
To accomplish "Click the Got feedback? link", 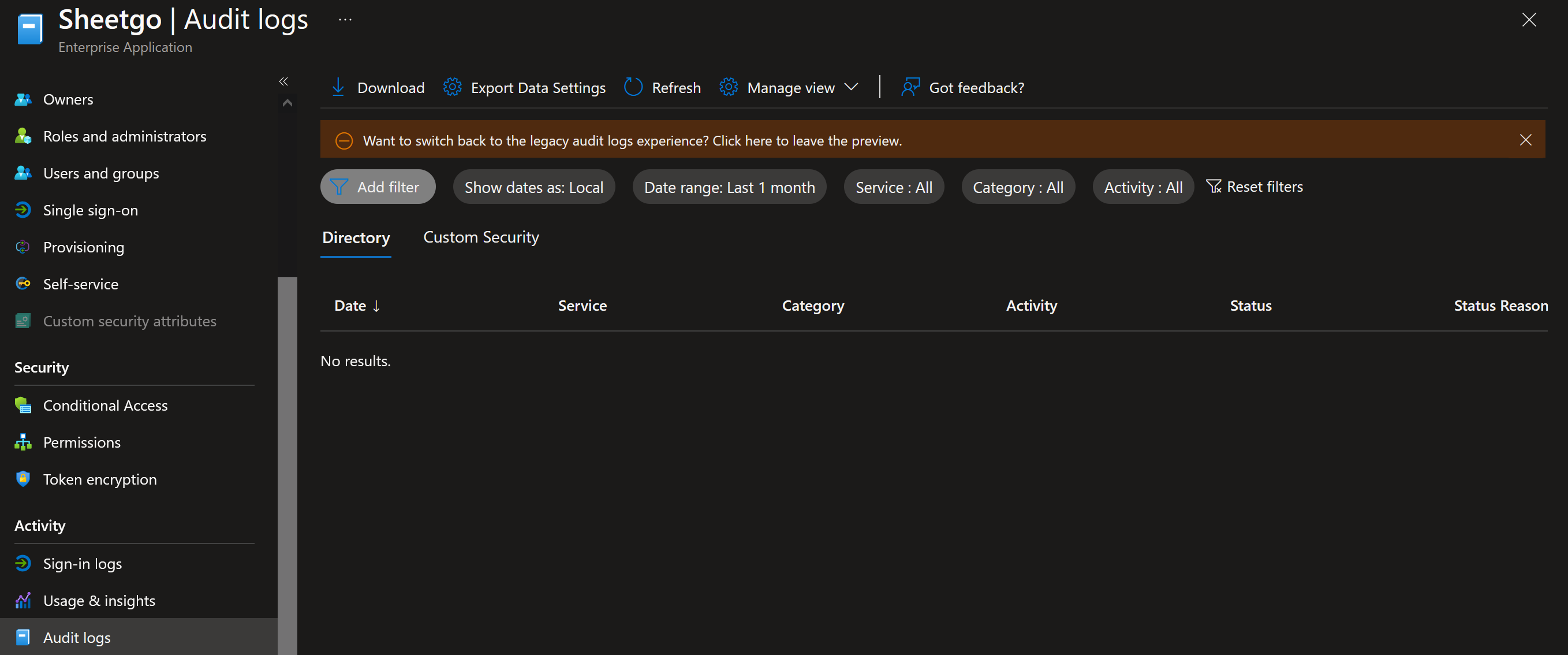I will click(x=976, y=88).
